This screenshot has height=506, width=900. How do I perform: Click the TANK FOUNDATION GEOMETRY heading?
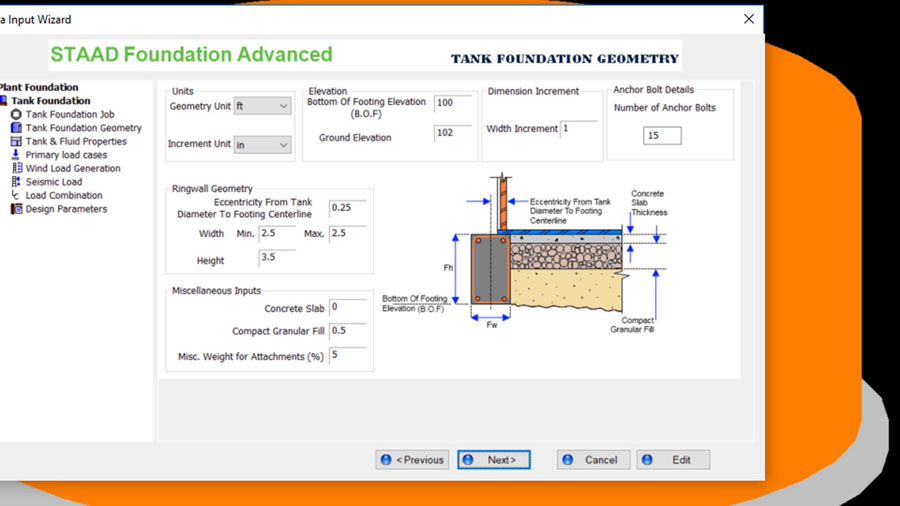click(564, 59)
